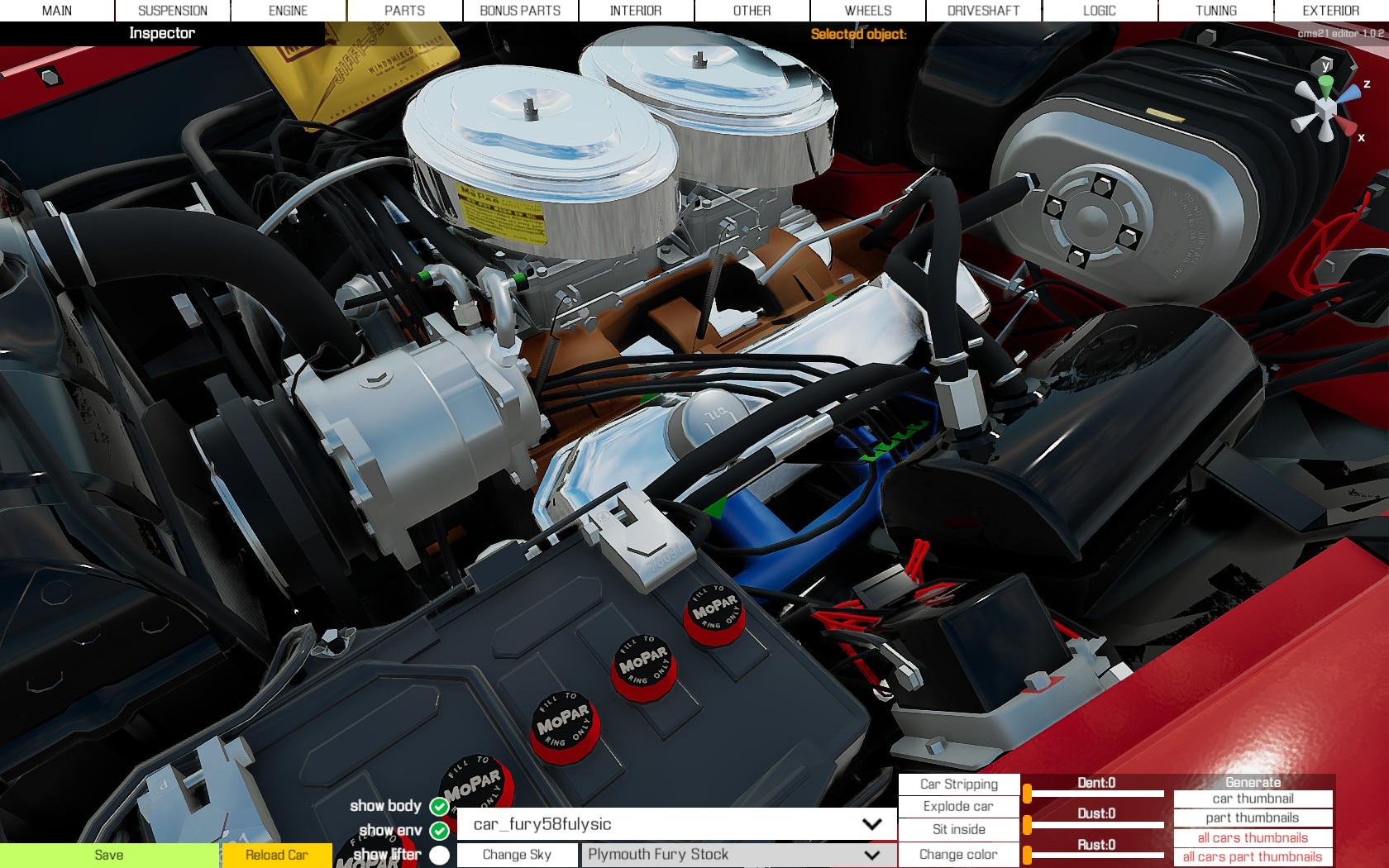1389x868 pixels.
Task: Enable the show lifter checkbox
Action: pyautogui.click(x=440, y=855)
